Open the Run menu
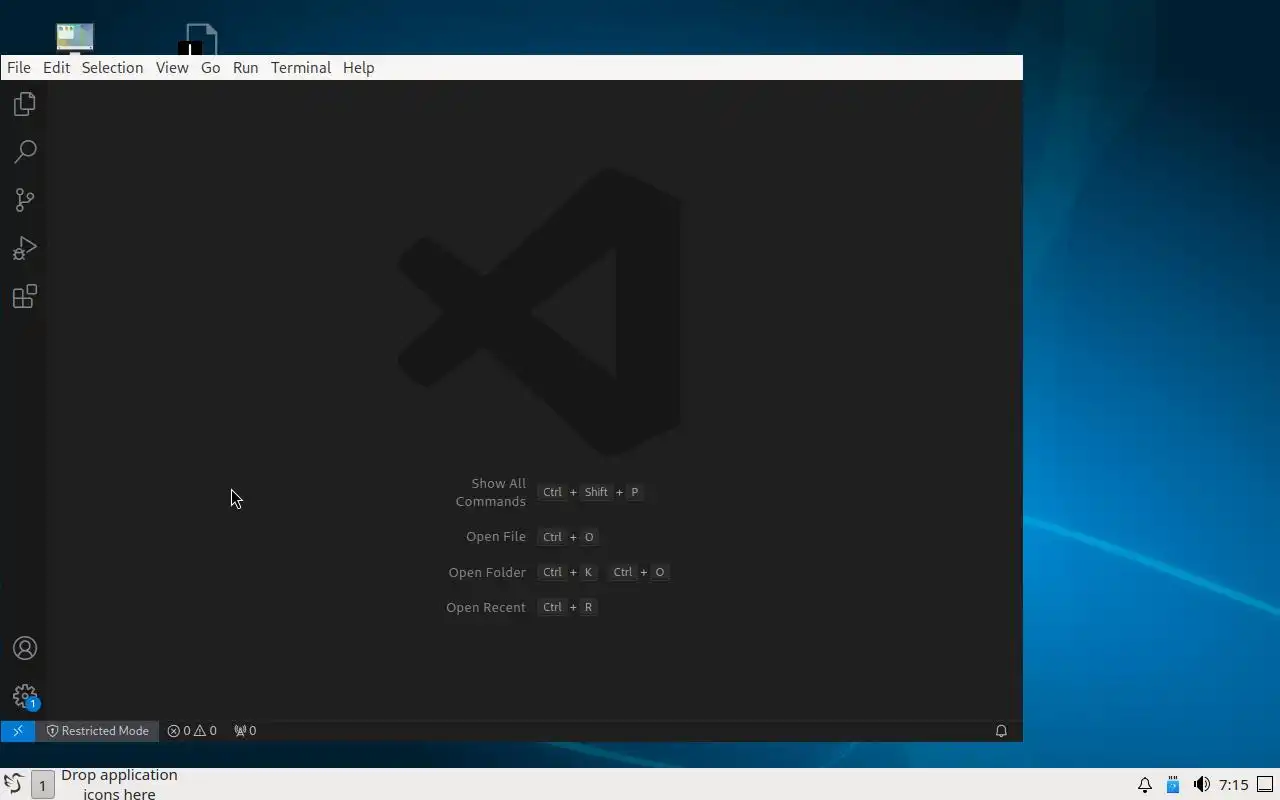This screenshot has height=800, width=1280. click(x=245, y=68)
